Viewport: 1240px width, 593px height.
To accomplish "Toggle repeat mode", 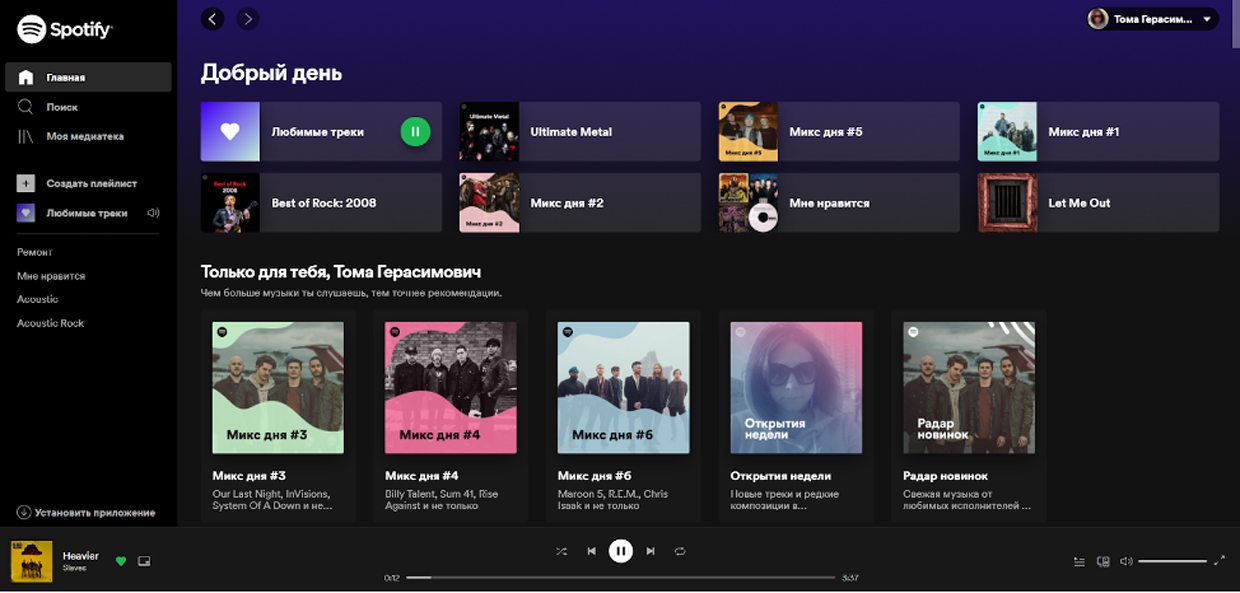I will coord(680,551).
